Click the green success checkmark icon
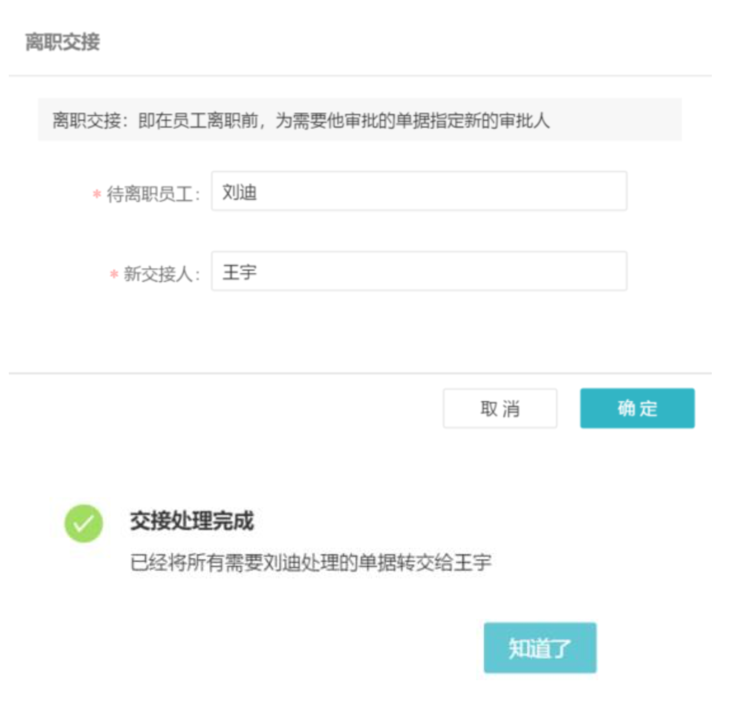Screen dimensions: 729x717 pyautogui.click(x=84, y=523)
